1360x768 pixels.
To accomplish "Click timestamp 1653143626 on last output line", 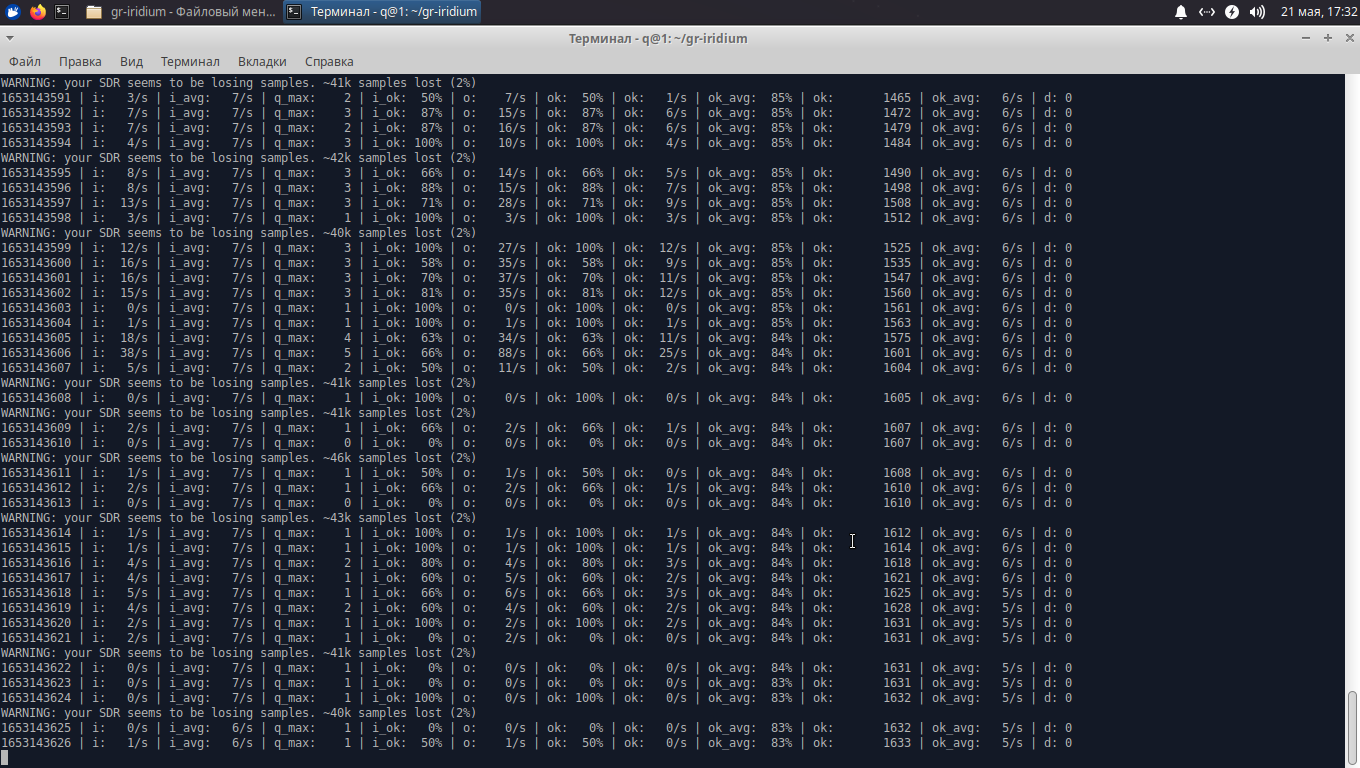I will pos(36,743).
